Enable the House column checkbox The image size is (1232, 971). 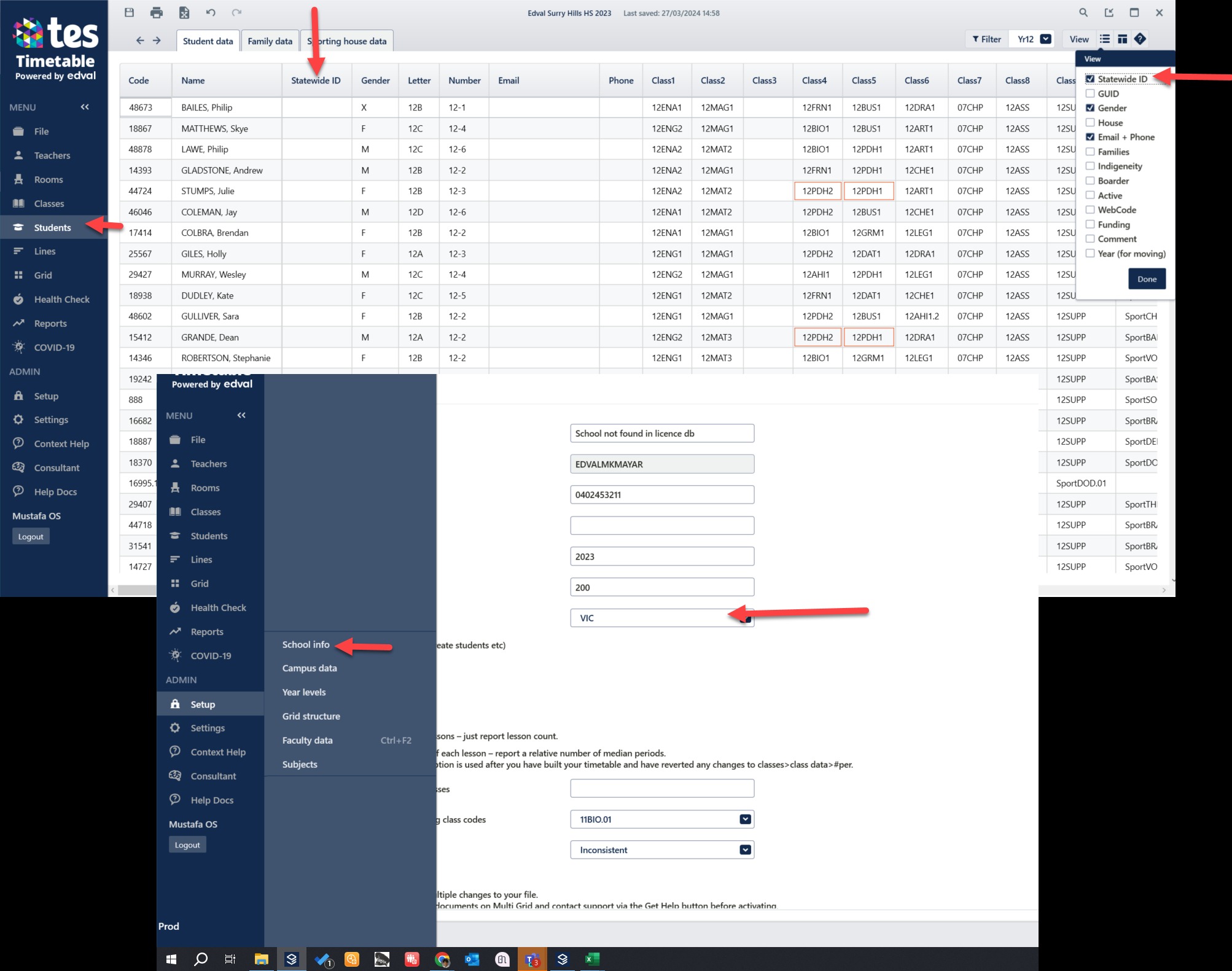(1090, 123)
